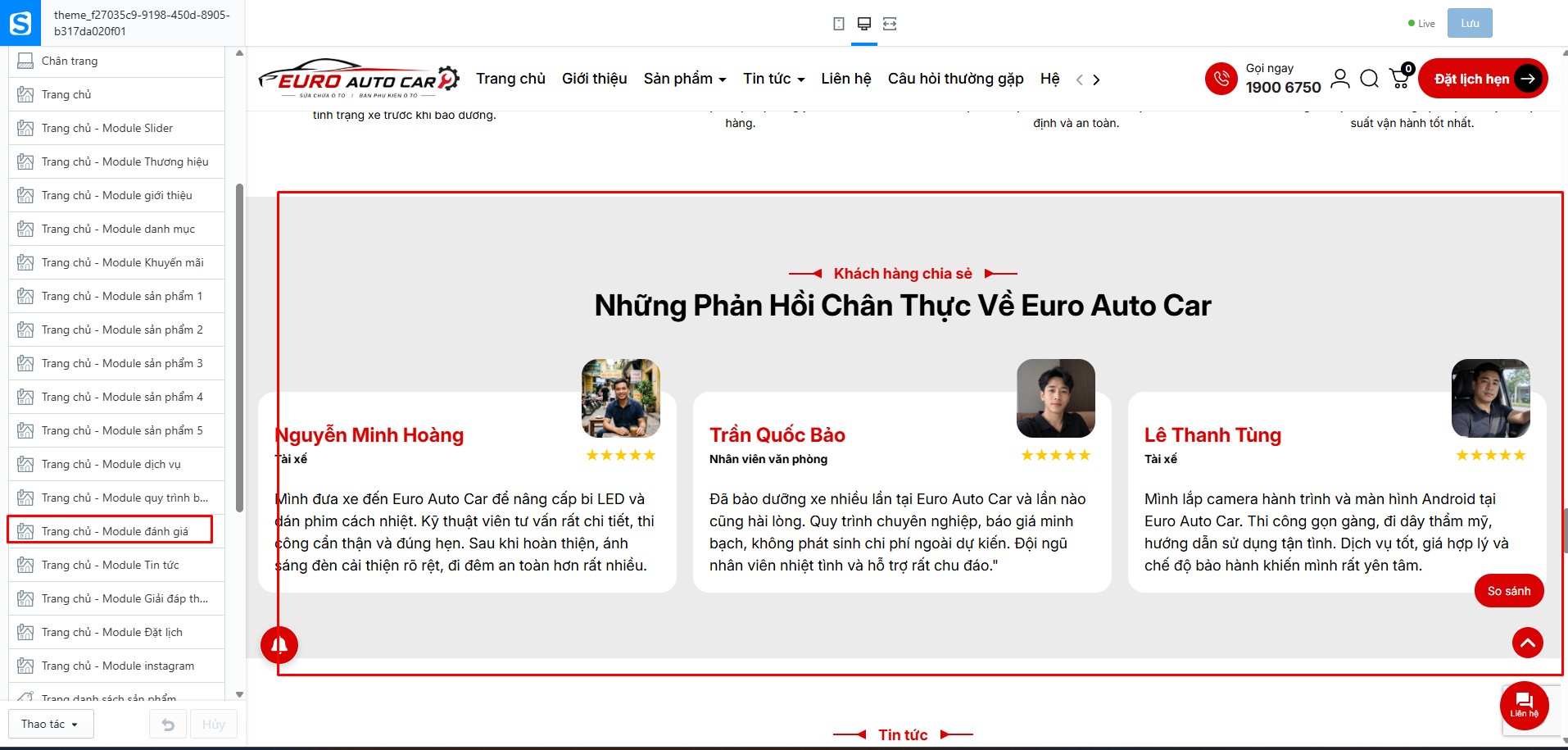Click the sidebar scroll up arrow
The height and width of the screenshot is (750, 1568).
click(239, 54)
